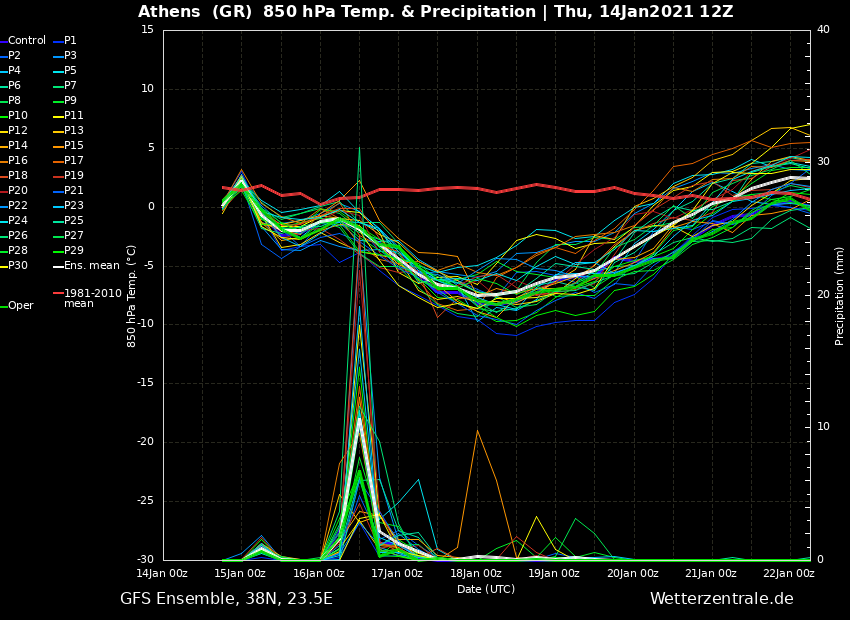Screen dimensions: 850x620
Task: Select the '-30' temperature tick label
Action: [x=145, y=560]
